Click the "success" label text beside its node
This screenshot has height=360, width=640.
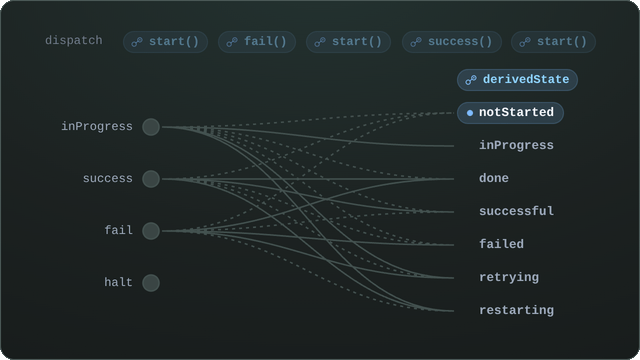tap(107, 178)
